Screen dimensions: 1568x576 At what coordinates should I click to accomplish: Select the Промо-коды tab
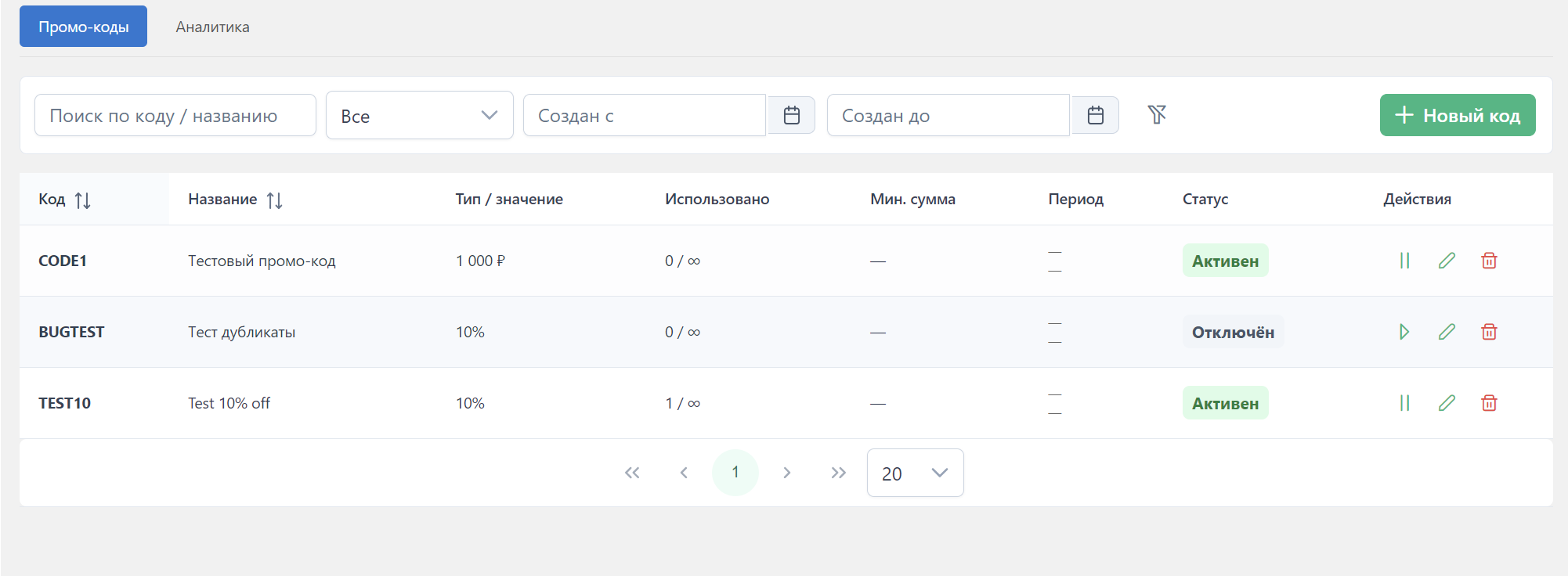[83, 27]
